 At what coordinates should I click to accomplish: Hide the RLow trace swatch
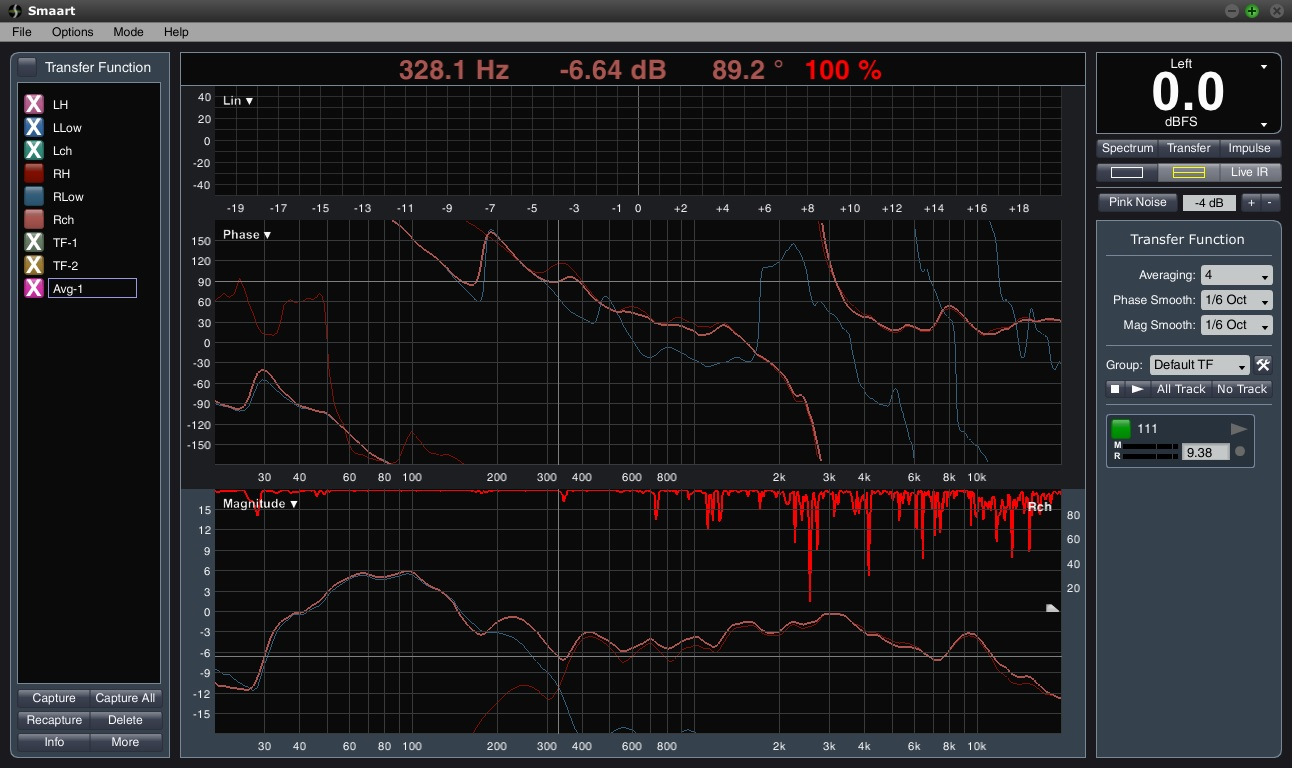34,196
